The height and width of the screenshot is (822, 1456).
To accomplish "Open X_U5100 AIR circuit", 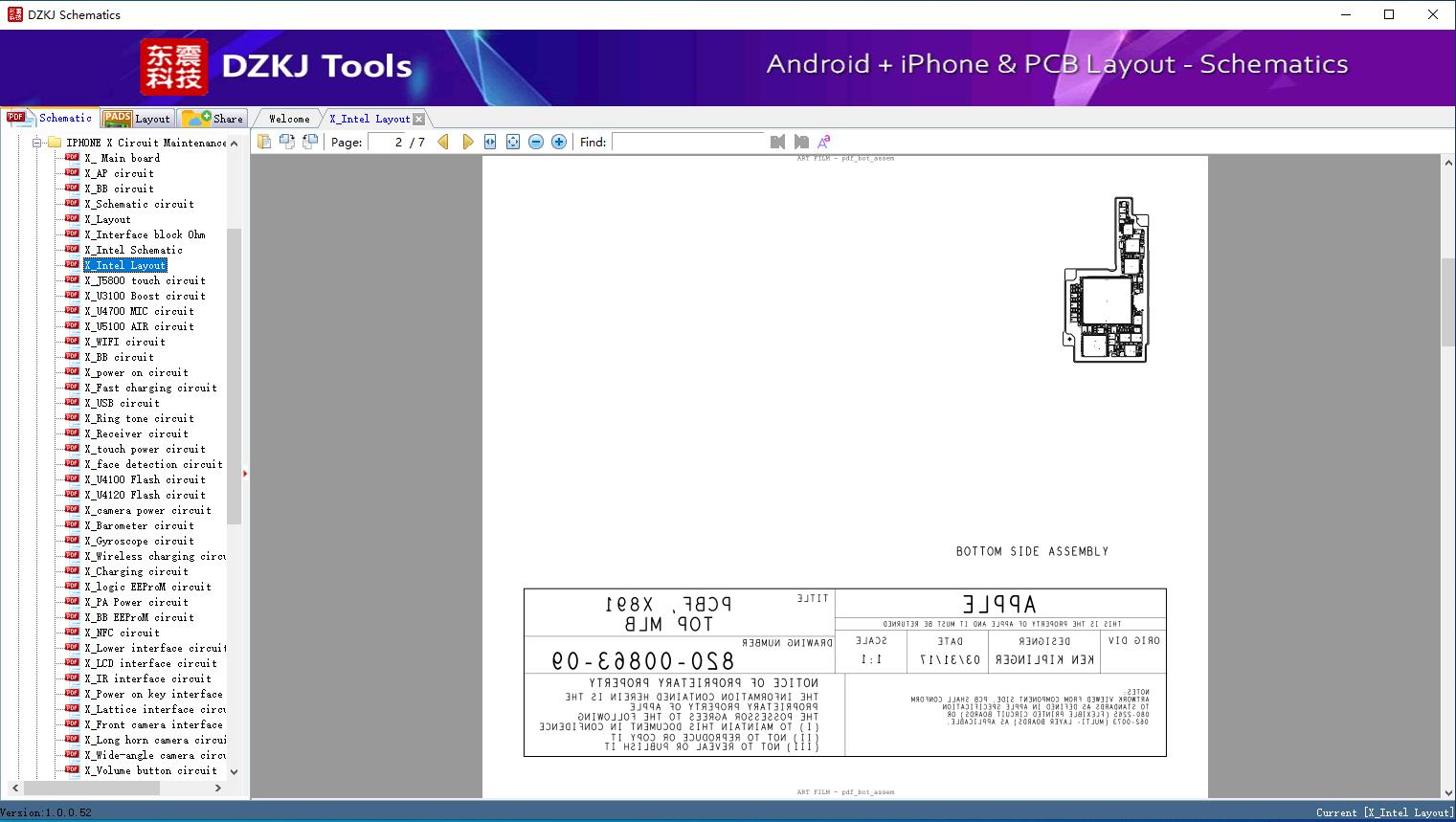I will pyautogui.click(x=139, y=326).
